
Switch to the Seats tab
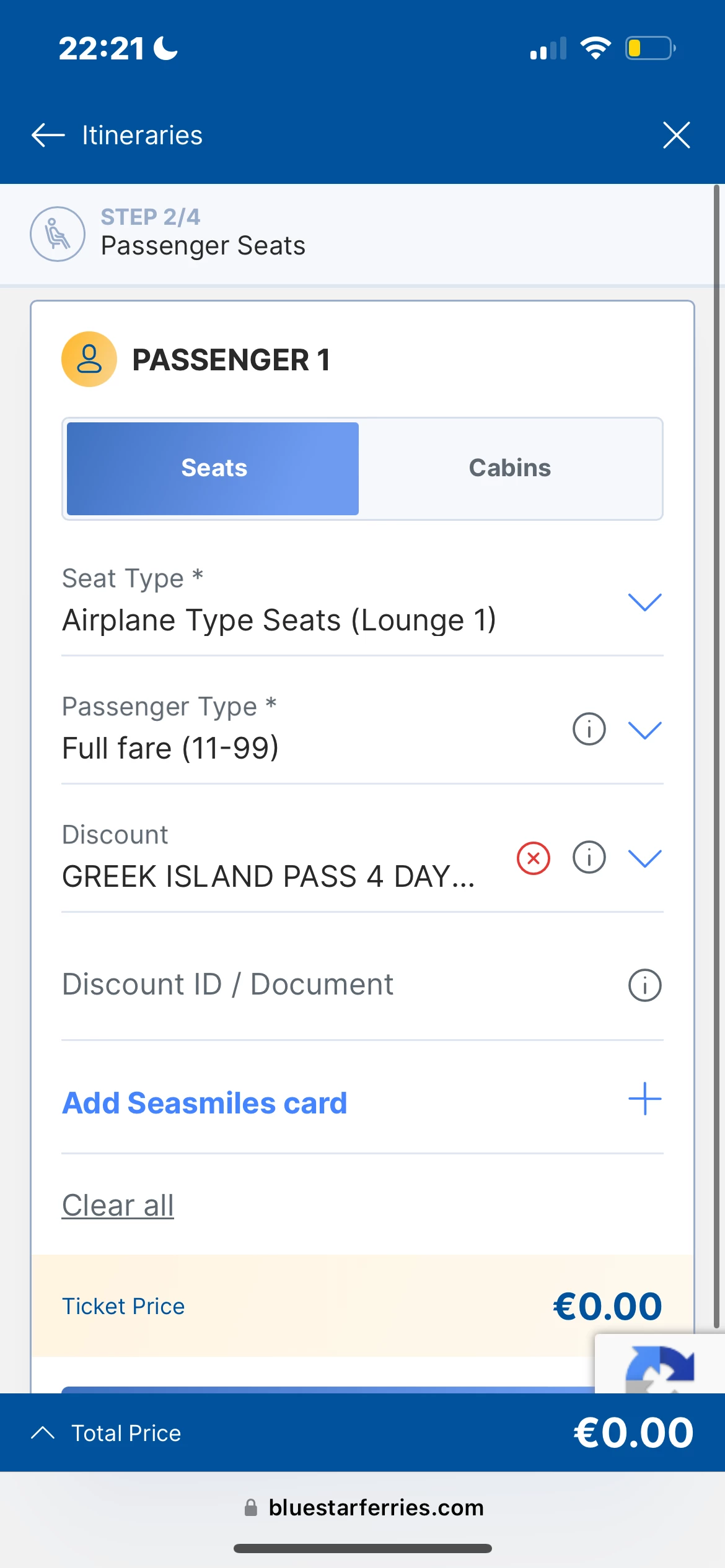pyautogui.click(x=213, y=468)
